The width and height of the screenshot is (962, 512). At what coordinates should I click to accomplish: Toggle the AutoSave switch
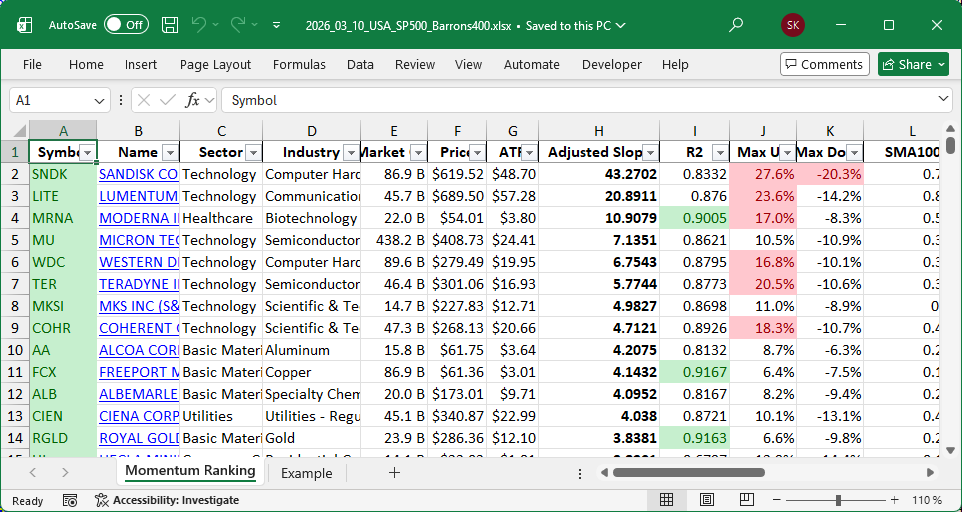(x=126, y=25)
